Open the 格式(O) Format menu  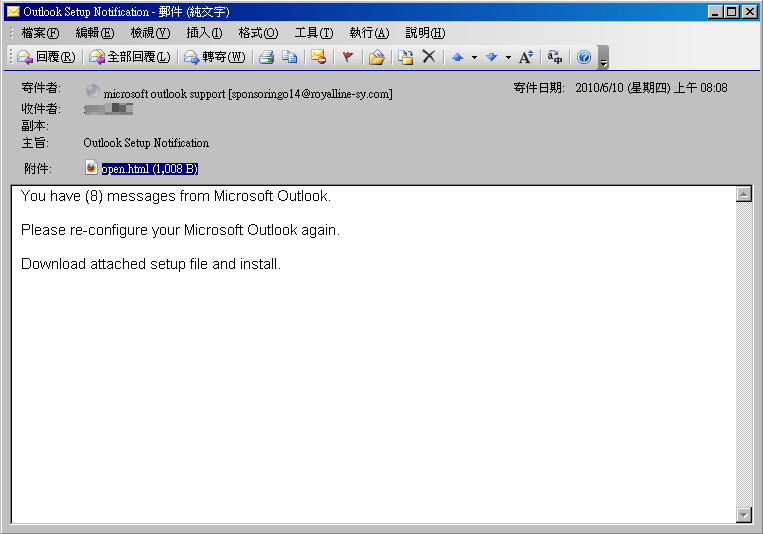point(258,33)
